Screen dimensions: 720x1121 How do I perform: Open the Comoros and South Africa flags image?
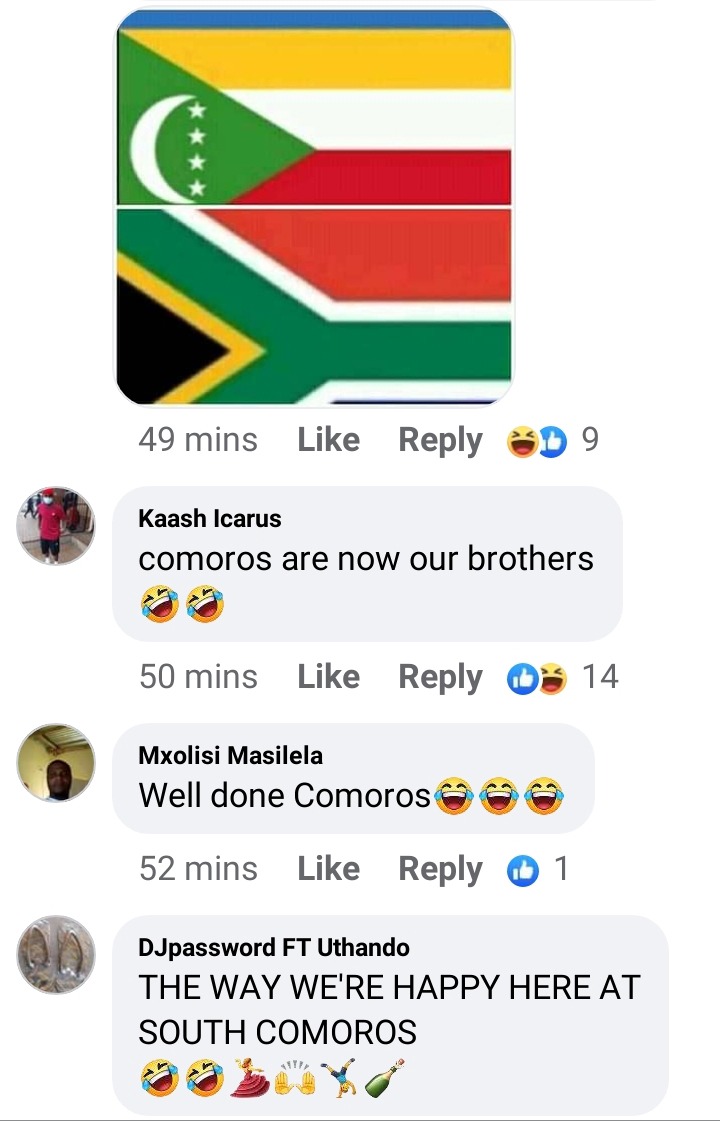click(315, 207)
